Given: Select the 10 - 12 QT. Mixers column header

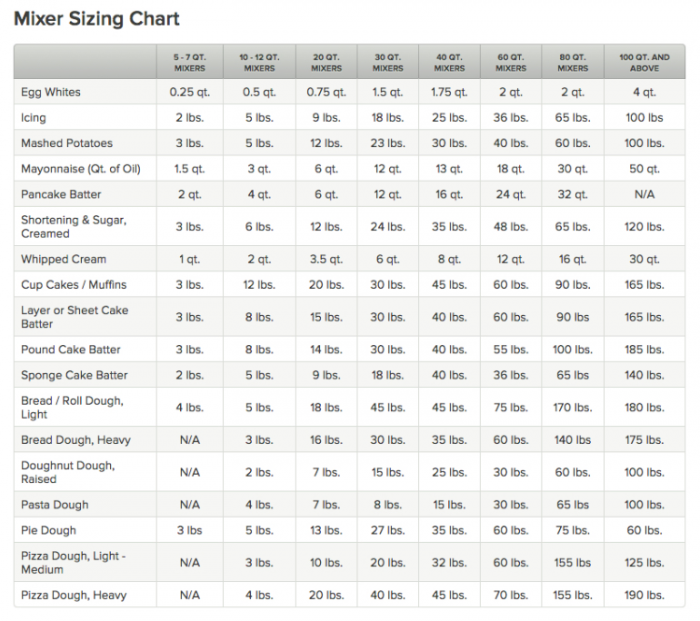Looking at the screenshot, I should [x=259, y=63].
